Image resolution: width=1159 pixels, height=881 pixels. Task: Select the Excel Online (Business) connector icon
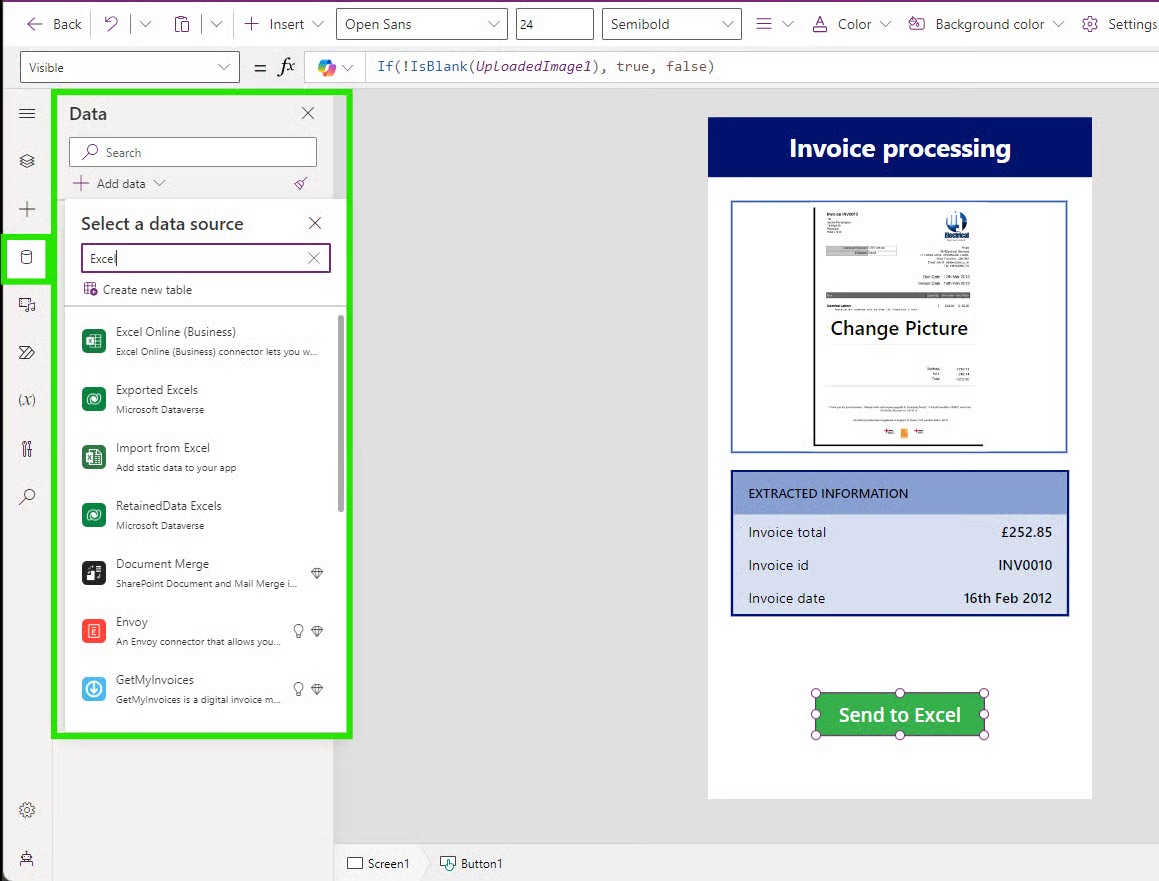(x=94, y=341)
